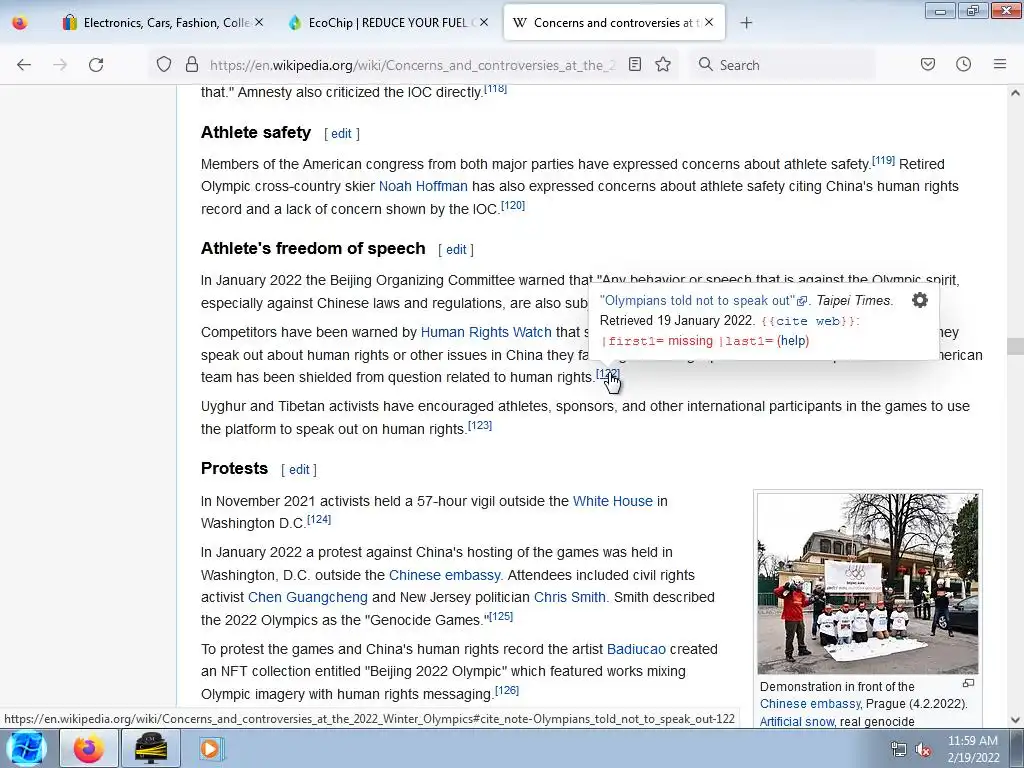Screen dimensions: 1024x768
Task: Open the media player taskbar icon
Action: point(210,748)
